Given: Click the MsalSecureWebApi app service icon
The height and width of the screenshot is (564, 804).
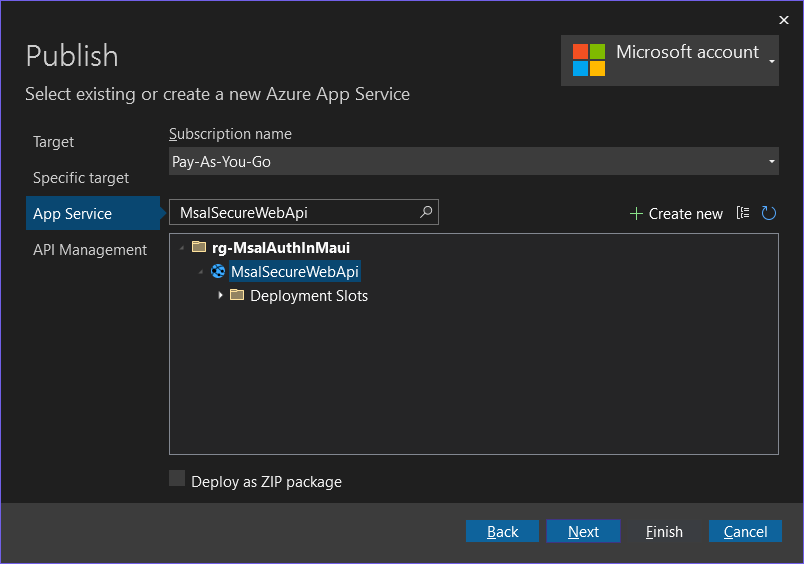Looking at the screenshot, I should coord(218,271).
